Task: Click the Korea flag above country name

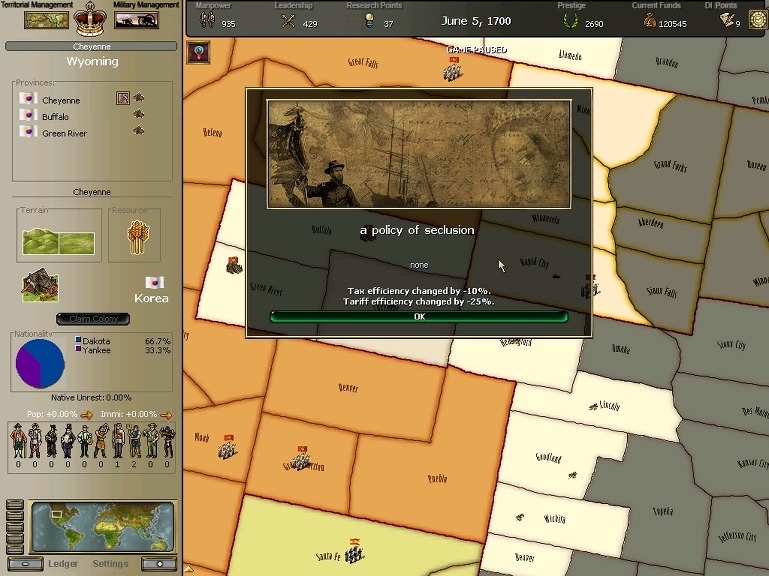Action: click(x=154, y=282)
